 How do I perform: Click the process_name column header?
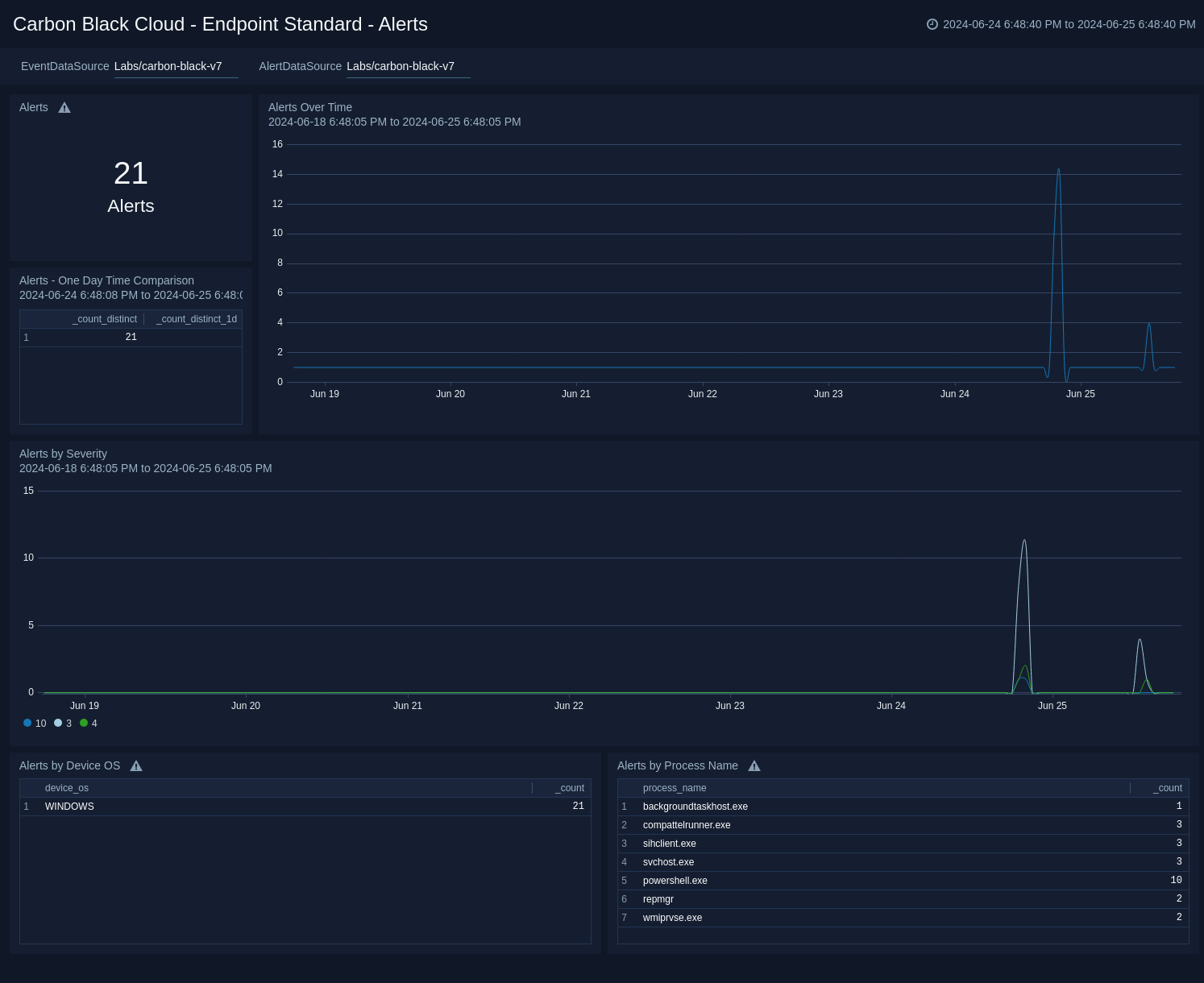(x=675, y=788)
